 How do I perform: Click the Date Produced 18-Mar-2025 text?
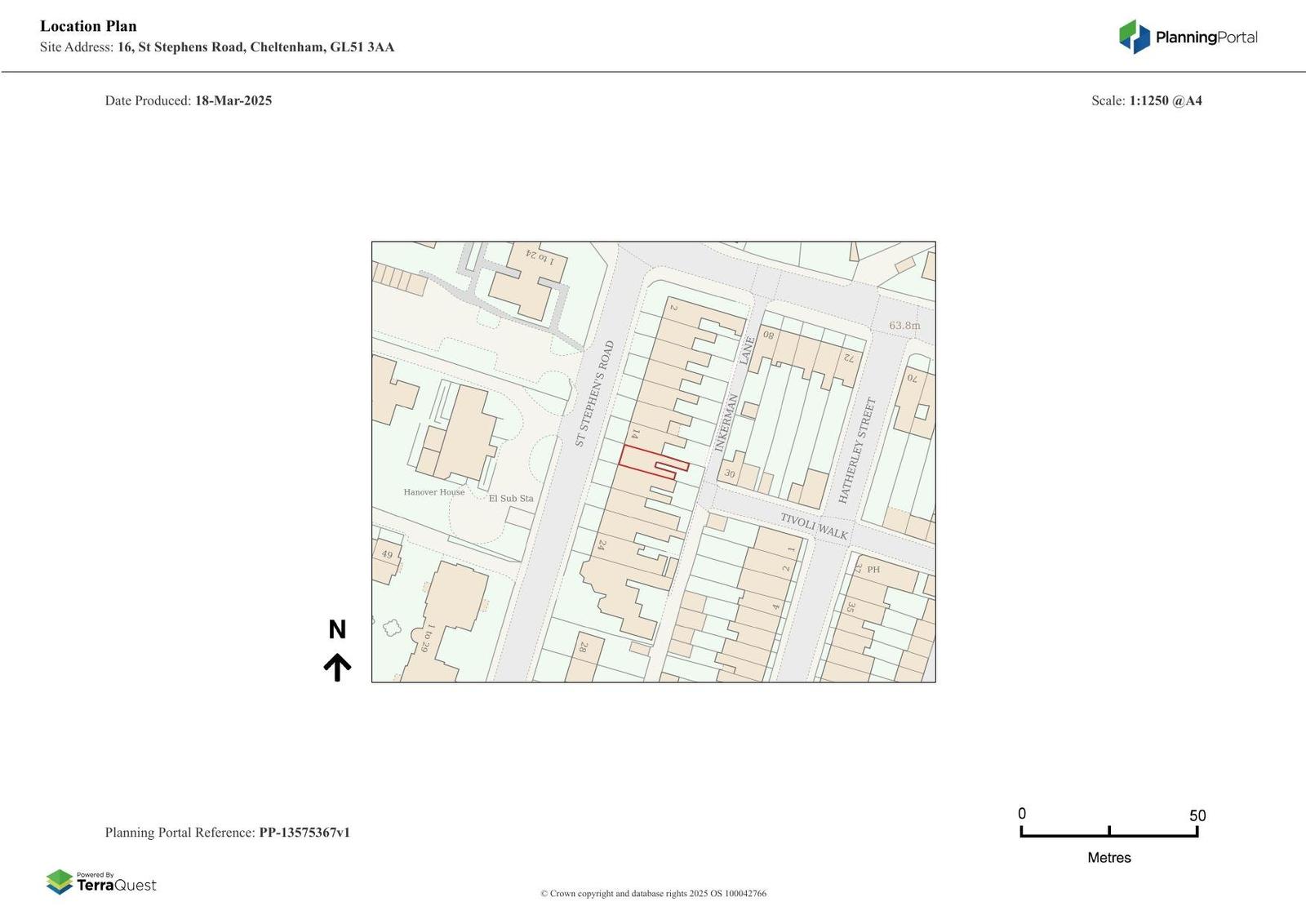click(189, 100)
